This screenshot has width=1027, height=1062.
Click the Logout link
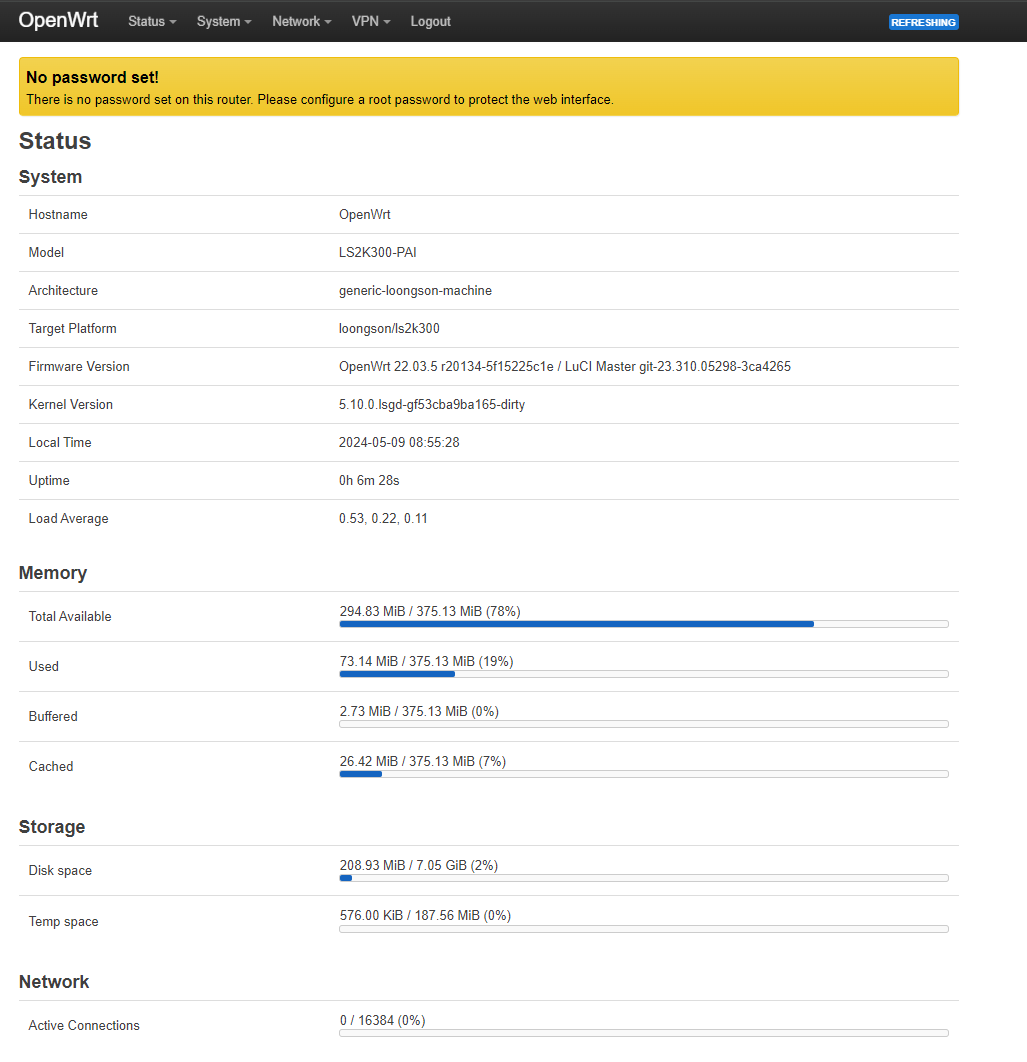(430, 21)
